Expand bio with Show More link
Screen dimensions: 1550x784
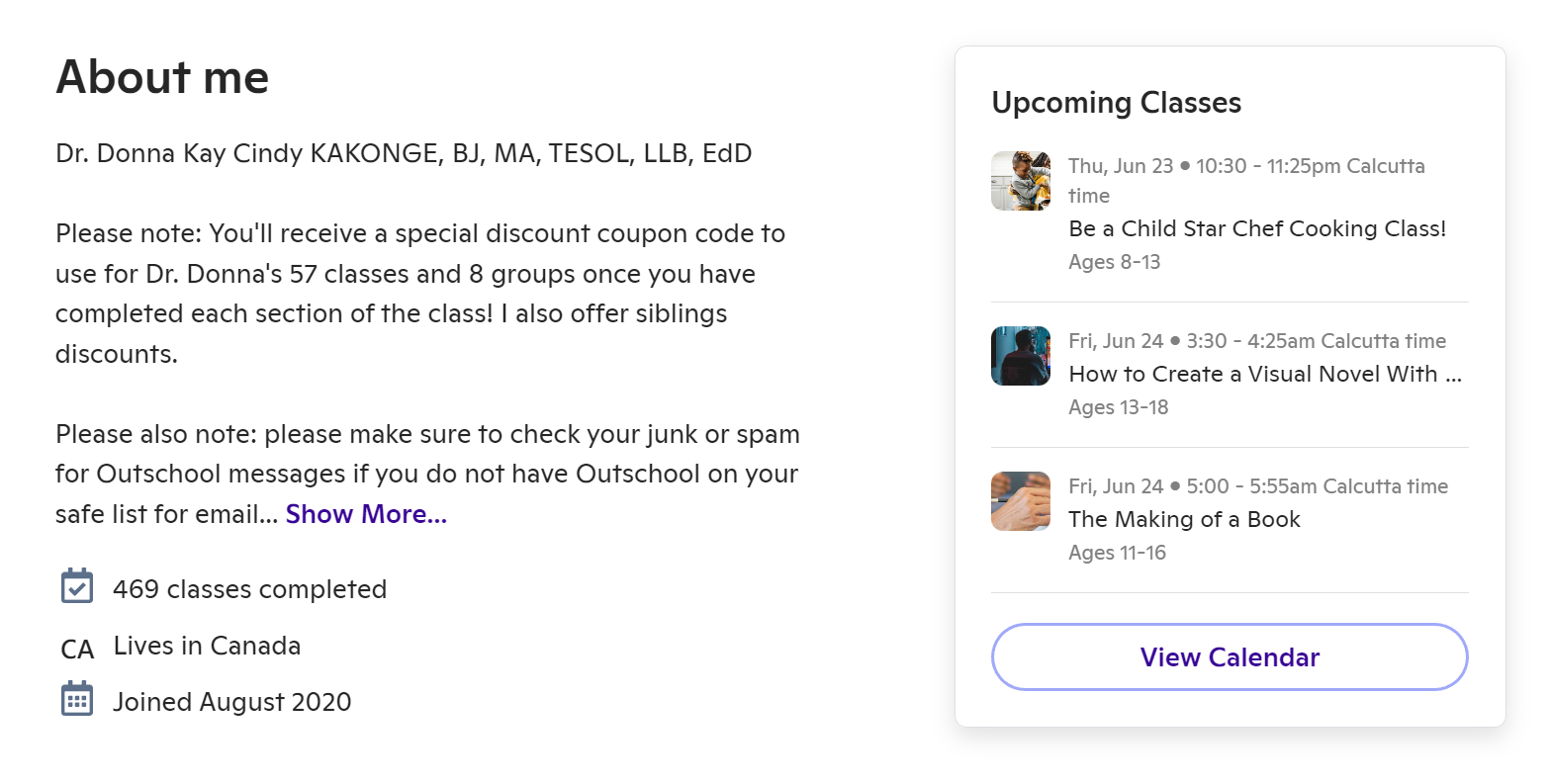pyautogui.click(x=366, y=514)
